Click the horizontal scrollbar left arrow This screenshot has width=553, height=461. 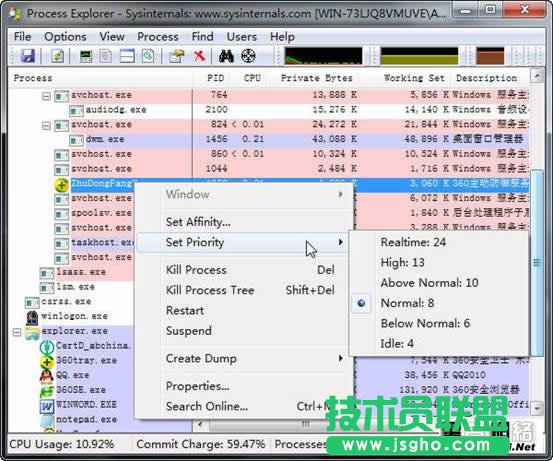click(200, 424)
